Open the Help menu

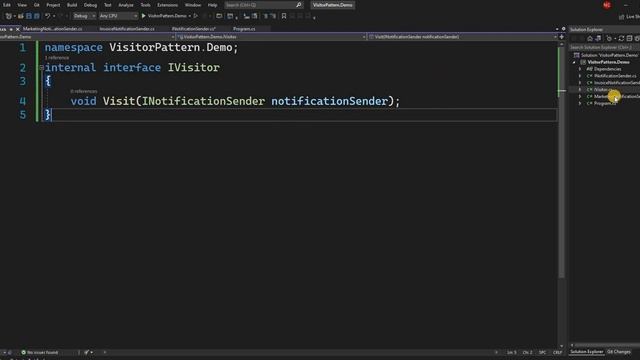pos(212,5)
